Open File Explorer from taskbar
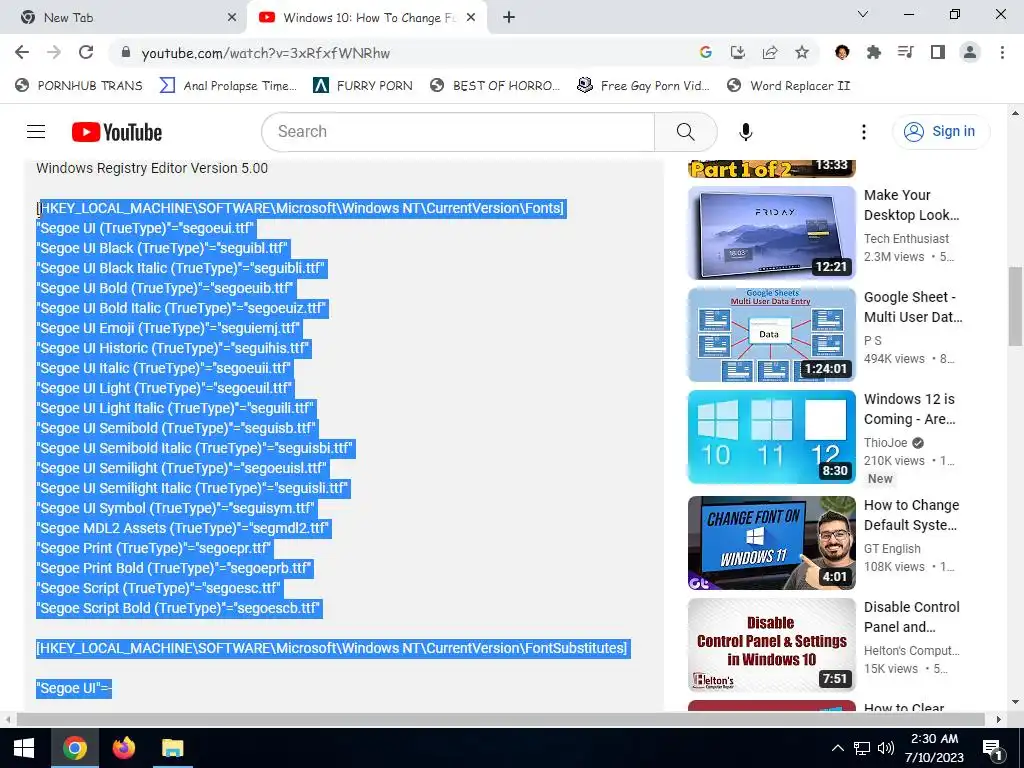The width and height of the screenshot is (1024, 768). coord(172,748)
